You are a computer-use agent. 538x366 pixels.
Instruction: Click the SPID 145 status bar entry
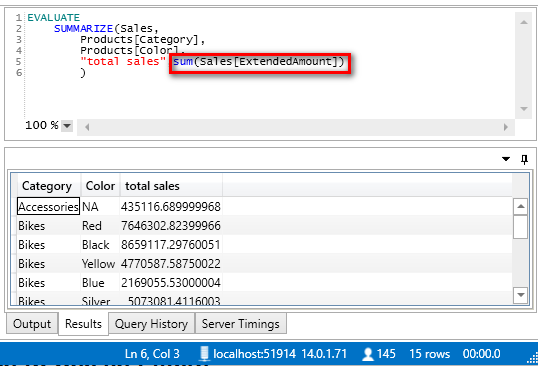click(x=386, y=354)
